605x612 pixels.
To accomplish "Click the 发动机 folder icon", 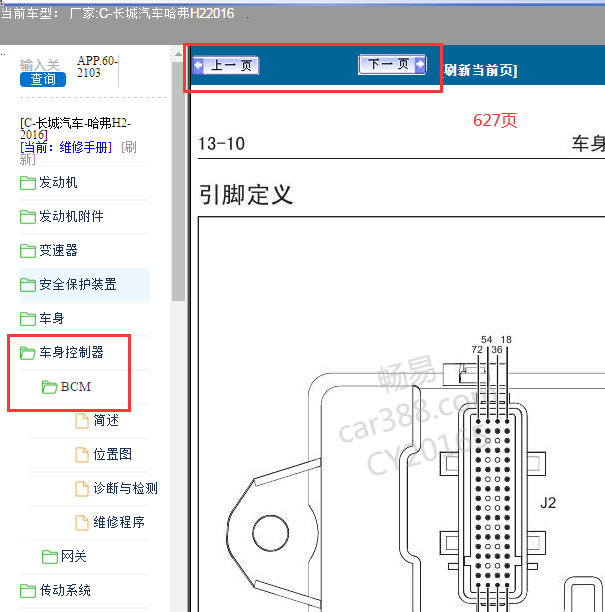I will pos(28,183).
